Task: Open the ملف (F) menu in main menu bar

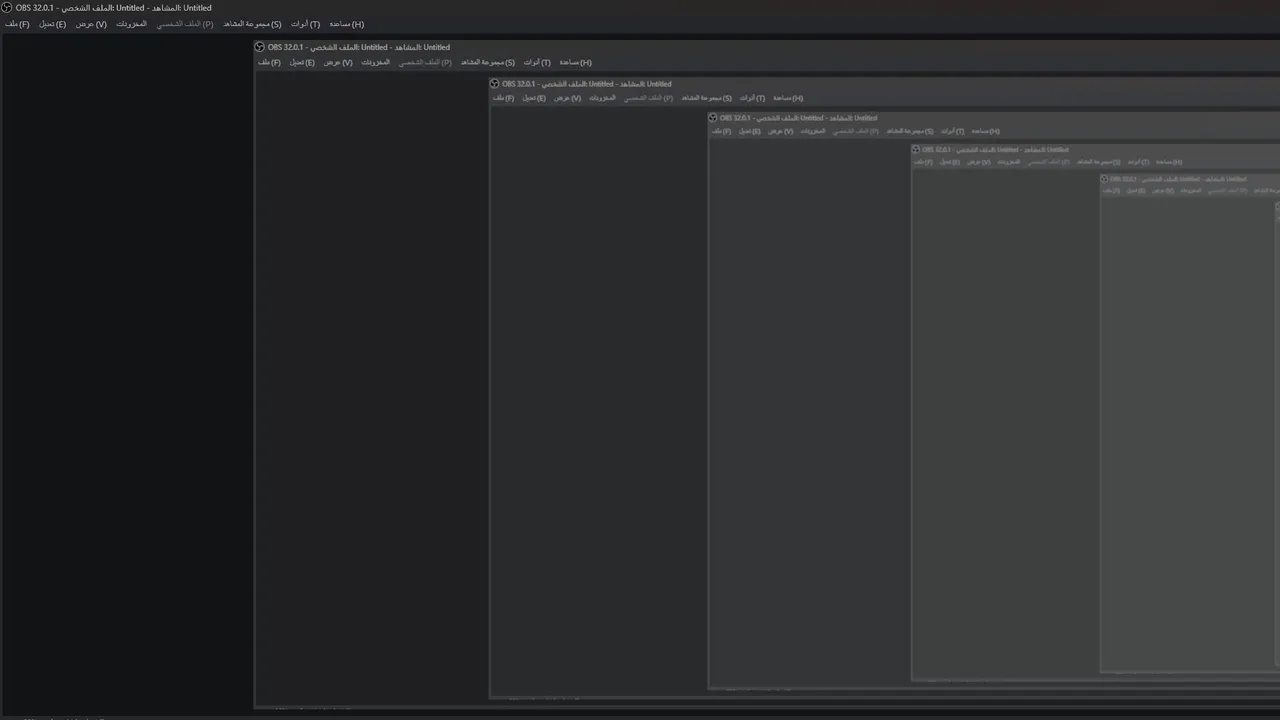Action: pos(17,24)
